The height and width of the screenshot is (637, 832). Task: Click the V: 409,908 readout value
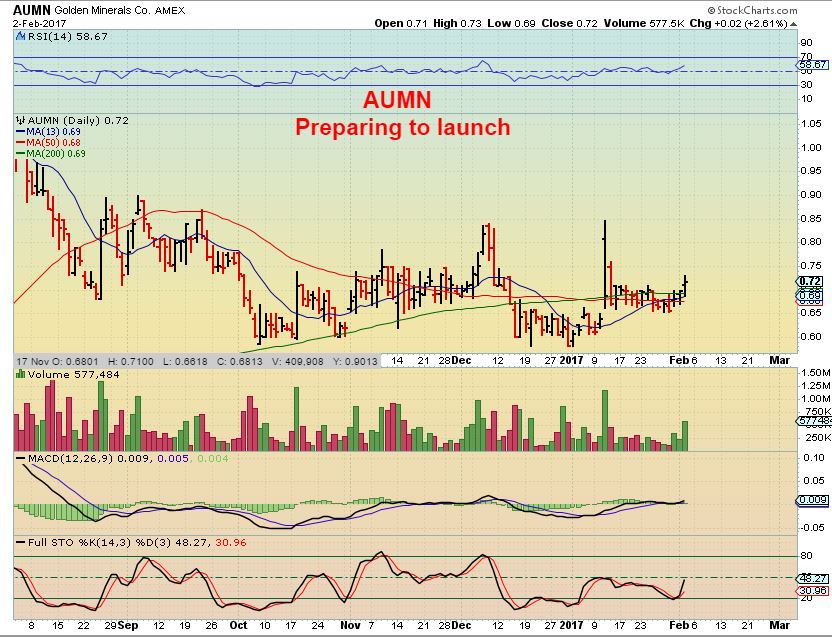click(298, 361)
